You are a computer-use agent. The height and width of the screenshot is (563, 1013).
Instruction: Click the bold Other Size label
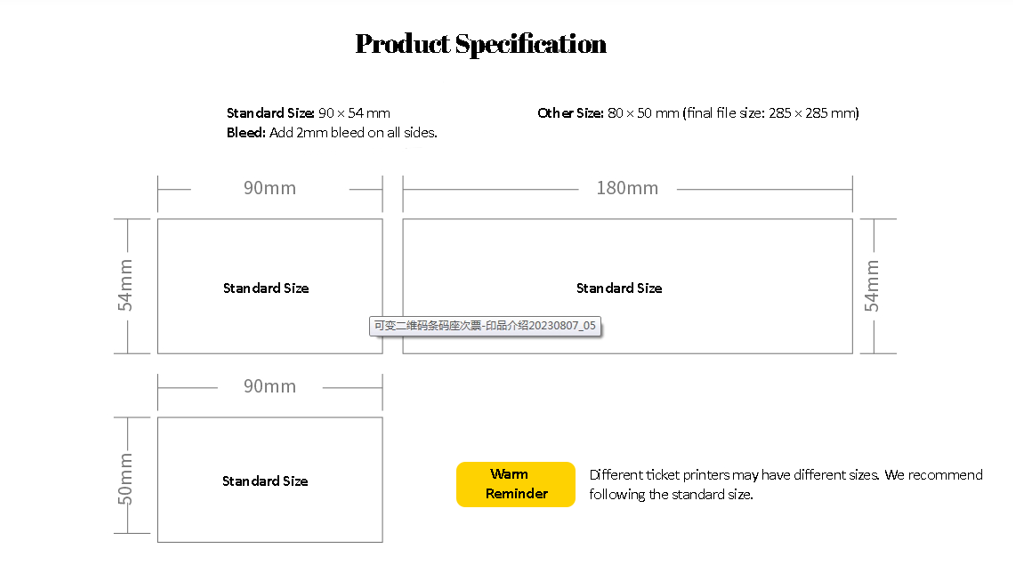(x=570, y=113)
